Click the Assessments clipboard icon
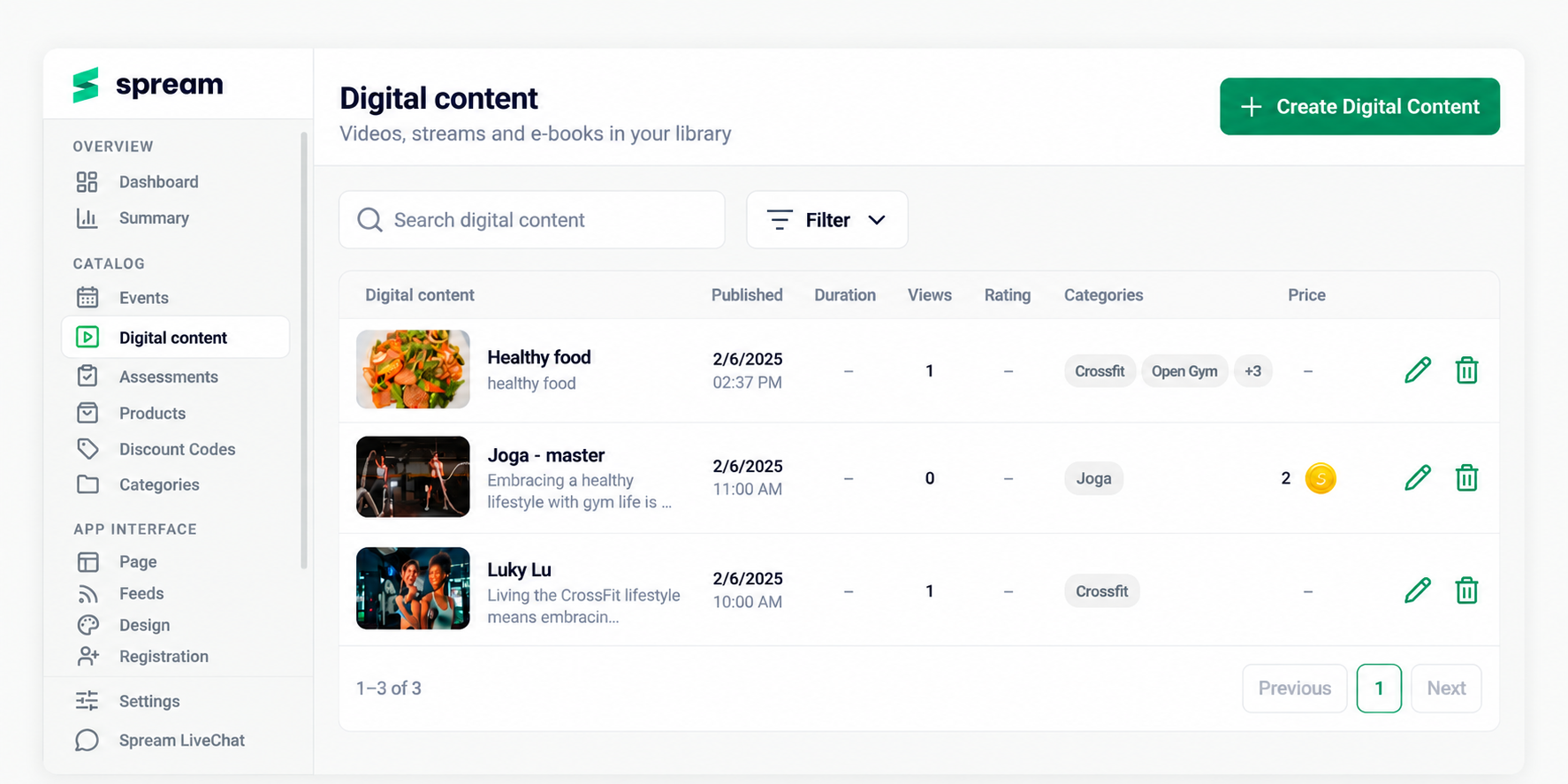 [87, 377]
